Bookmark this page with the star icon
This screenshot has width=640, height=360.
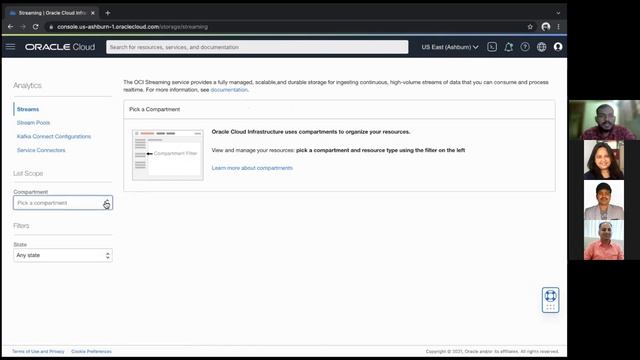pyautogui.click(x=530, y=27)
